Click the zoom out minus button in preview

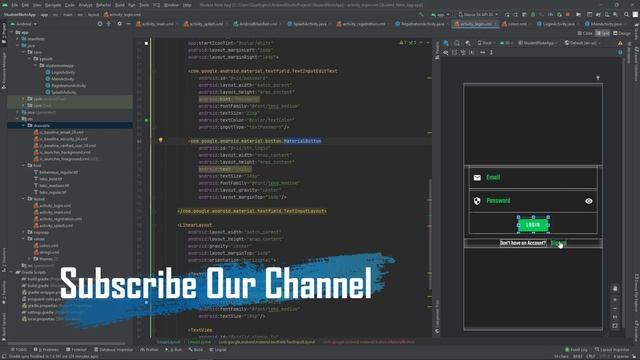pyautogui.click(x=615, y=308)
